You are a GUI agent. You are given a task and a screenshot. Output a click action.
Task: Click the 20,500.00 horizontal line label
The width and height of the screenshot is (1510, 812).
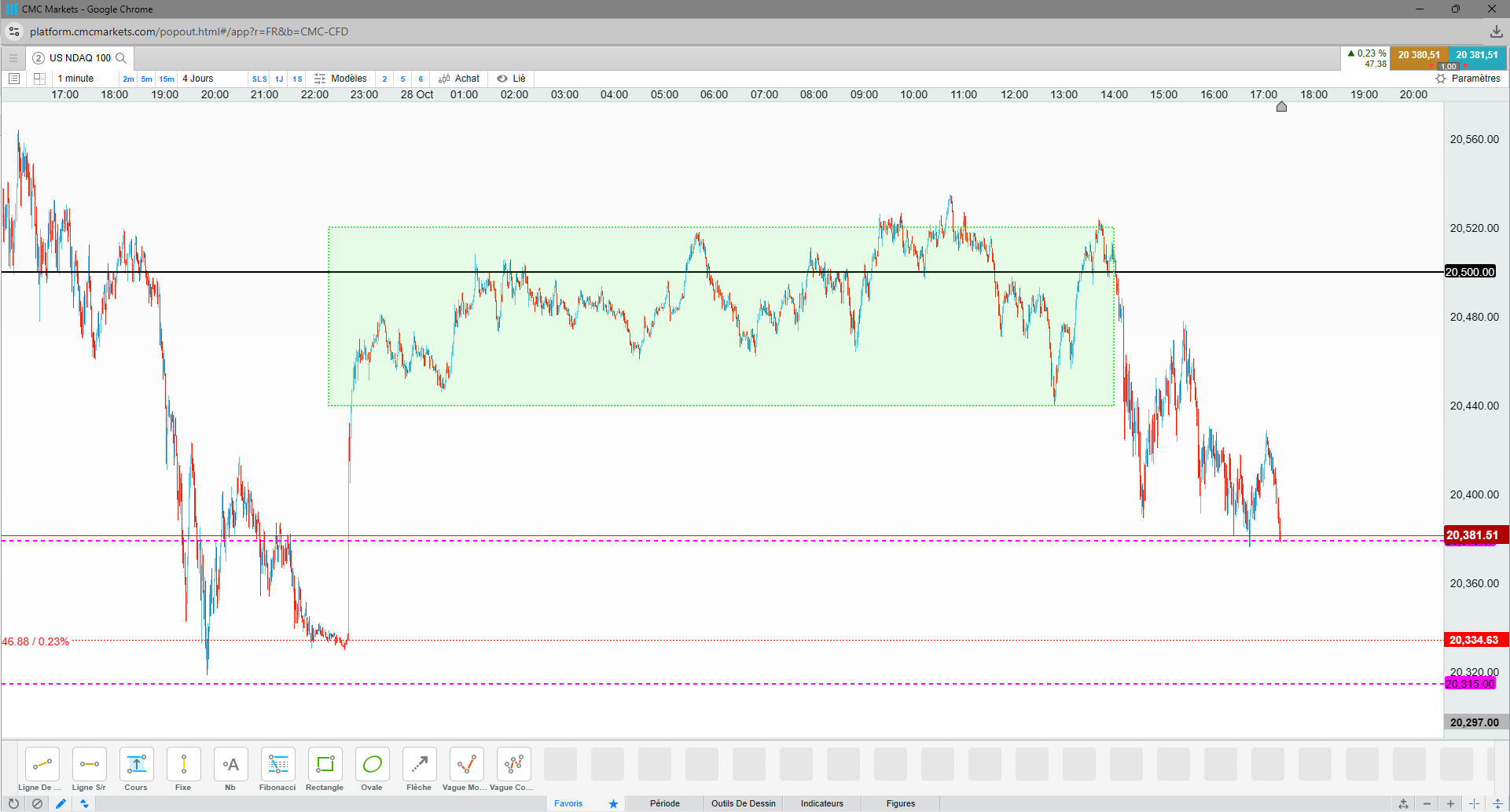(x=1470, y=272)
